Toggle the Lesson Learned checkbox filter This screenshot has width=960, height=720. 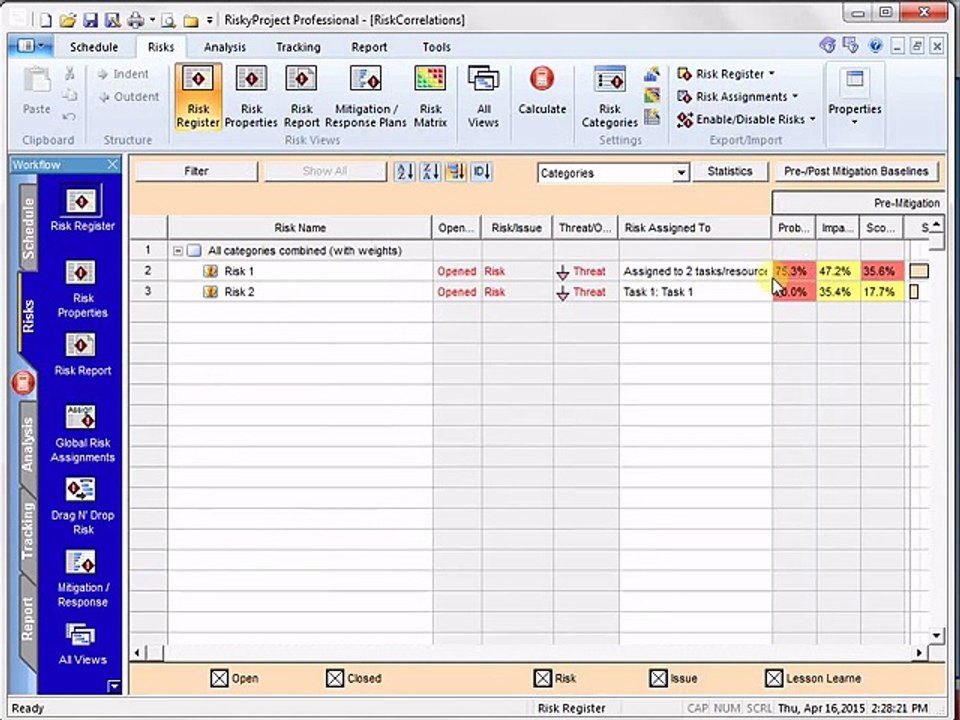(x=774, y=678)
